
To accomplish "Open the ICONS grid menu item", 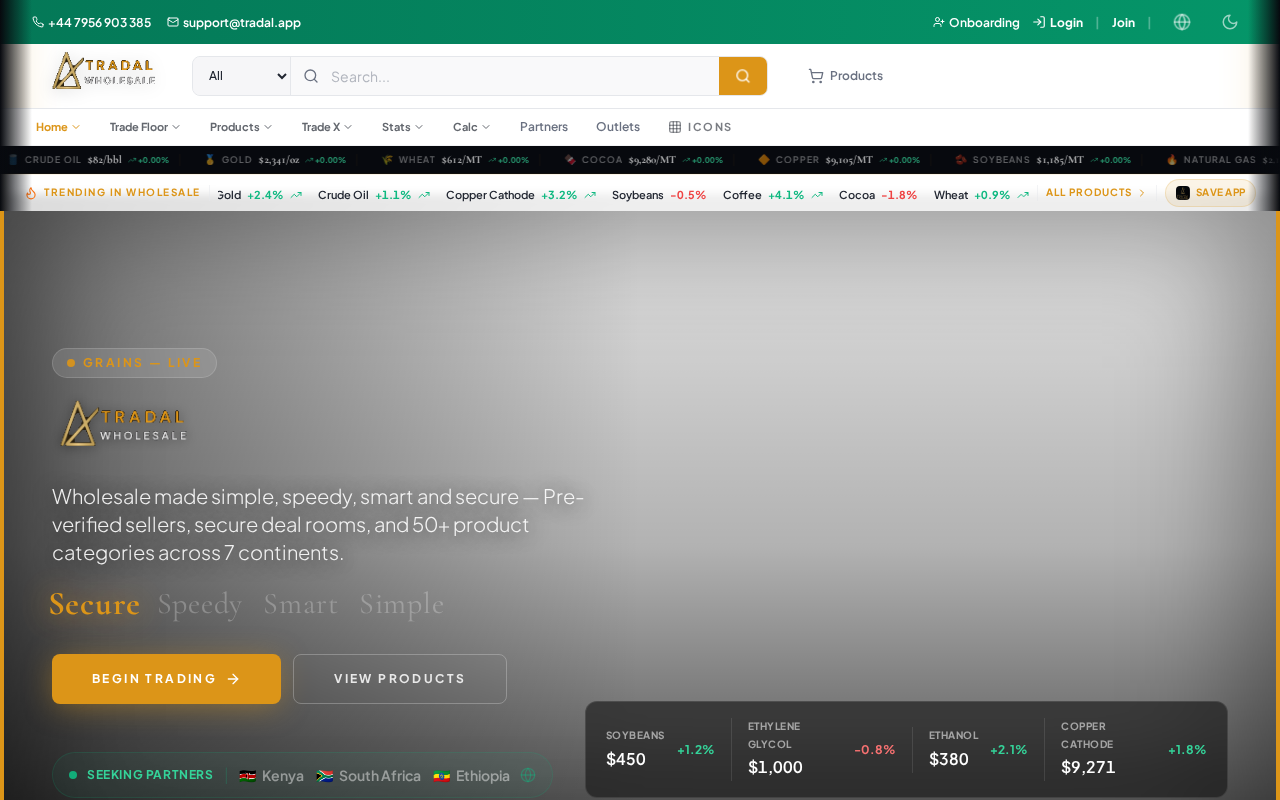I will (x=700, y=127).
